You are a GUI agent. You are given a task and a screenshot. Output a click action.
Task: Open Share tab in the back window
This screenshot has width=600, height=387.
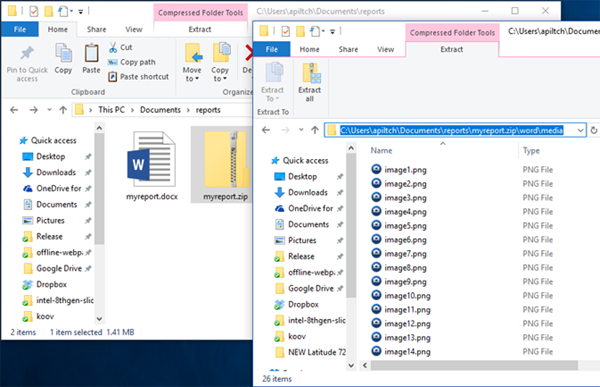click(x=96, y=29)
